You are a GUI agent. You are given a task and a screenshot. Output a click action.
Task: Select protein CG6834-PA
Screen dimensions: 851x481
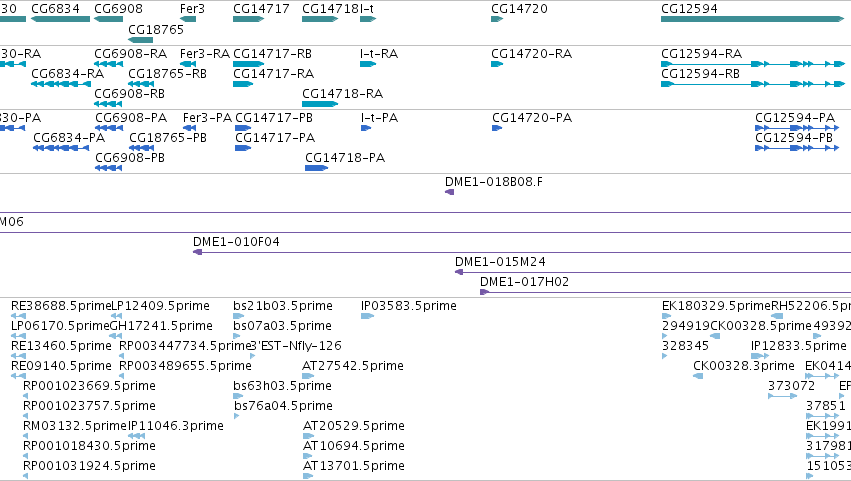click(69, 138)
